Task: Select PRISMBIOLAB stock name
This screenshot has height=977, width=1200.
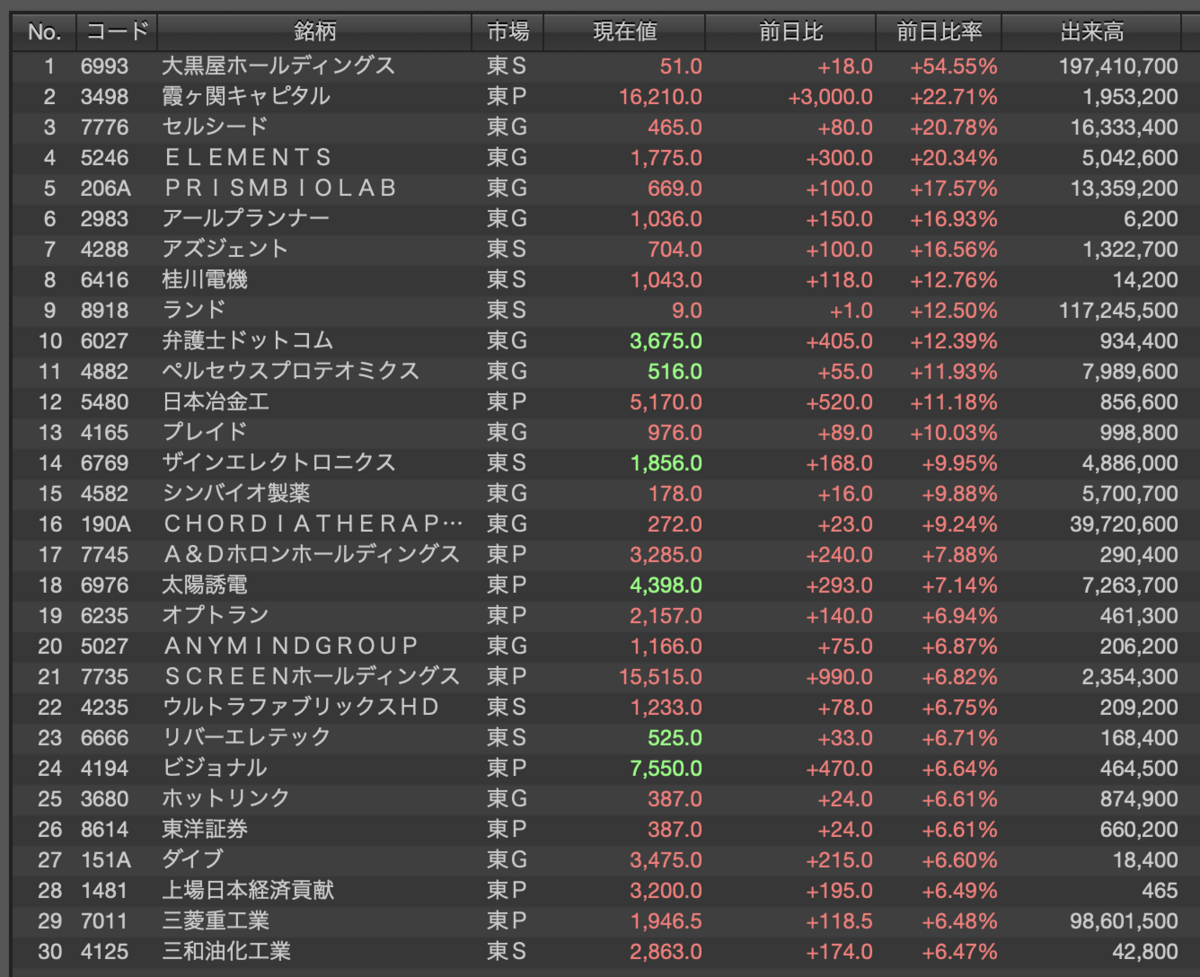Action: [279, 188]
